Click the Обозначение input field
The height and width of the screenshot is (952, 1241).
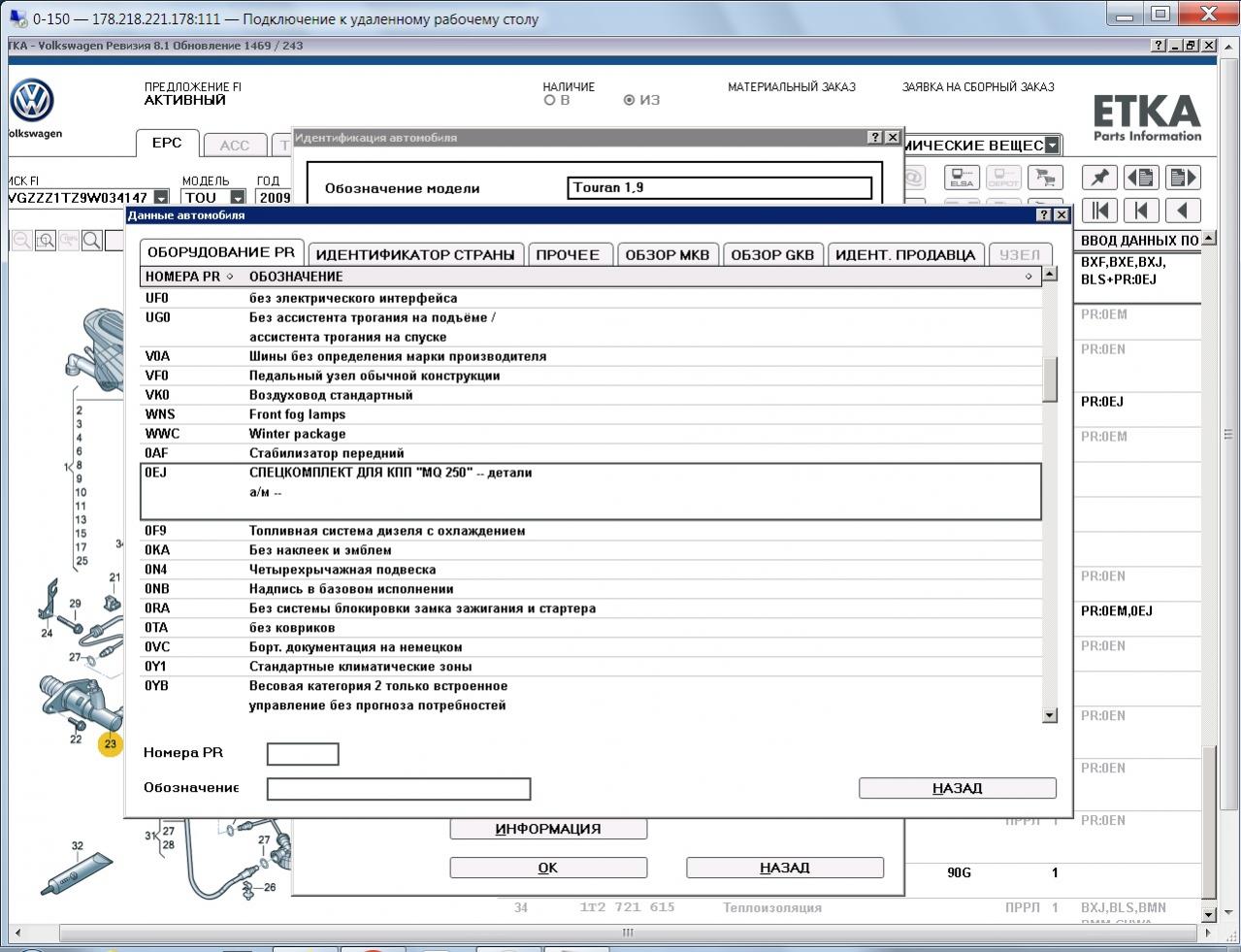click(399, 789)
